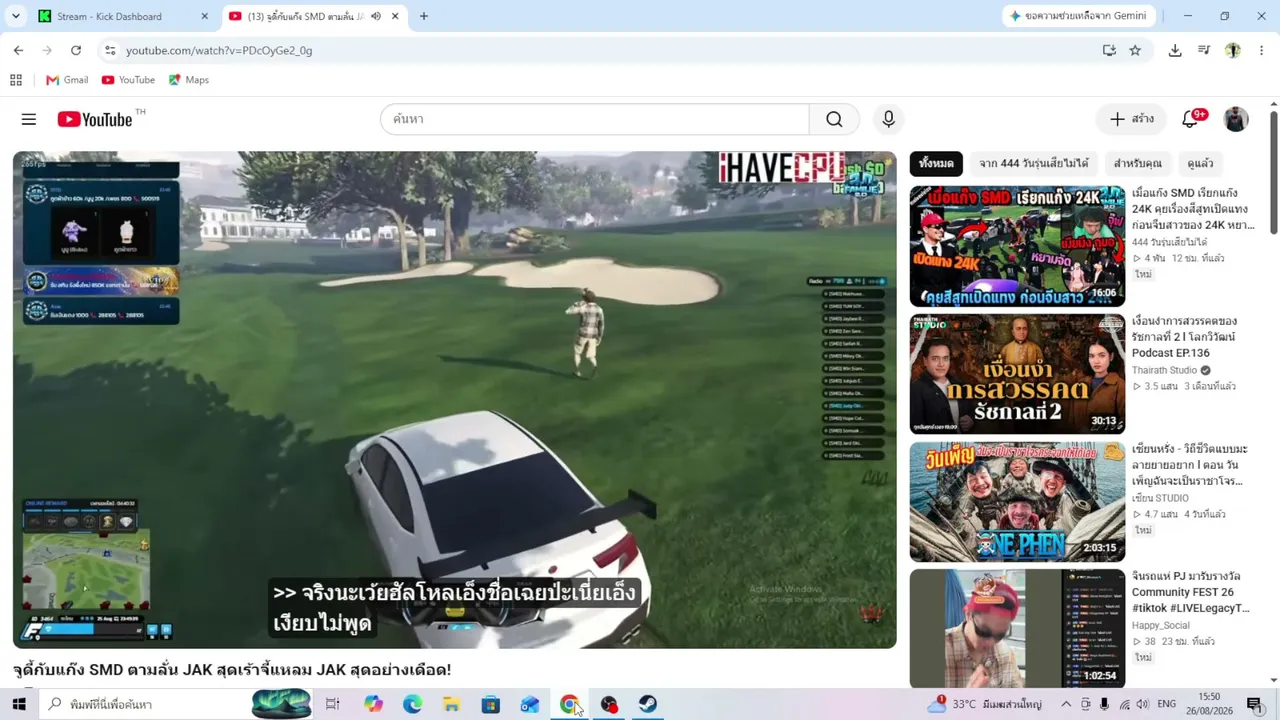Select the ทั้งหมด filter chip
This screenshot has width=1280, height=720.
[x=936, y=163]
